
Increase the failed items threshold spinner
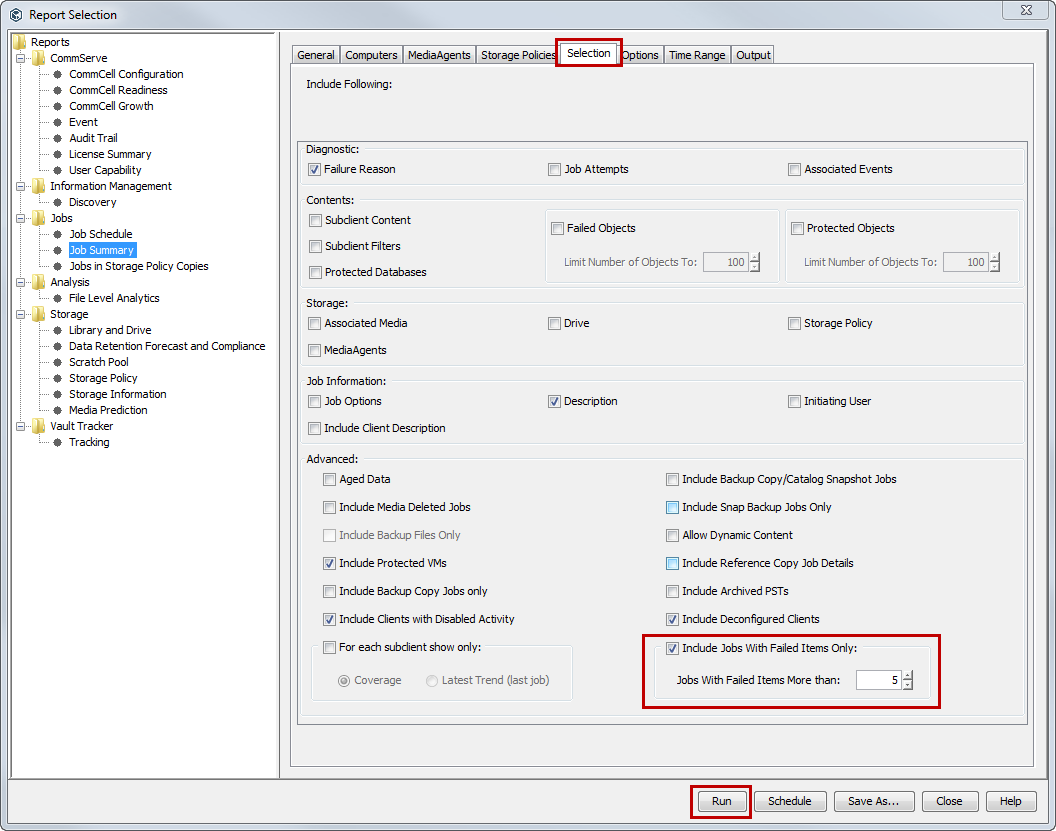pyautogui.click(x=907, y=676)
